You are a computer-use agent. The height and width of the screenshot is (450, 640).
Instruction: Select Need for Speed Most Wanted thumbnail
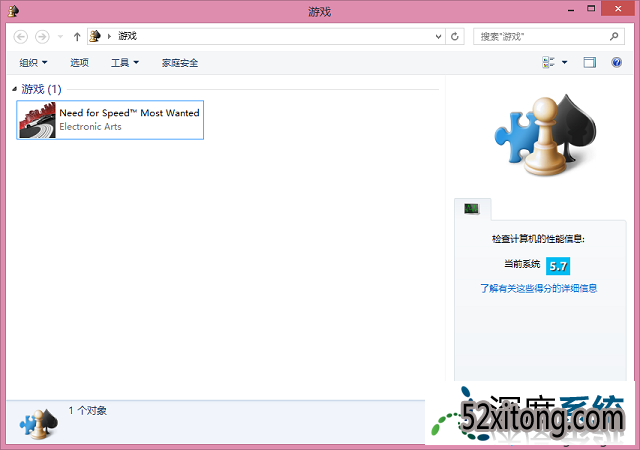click(x=37, y=120)
